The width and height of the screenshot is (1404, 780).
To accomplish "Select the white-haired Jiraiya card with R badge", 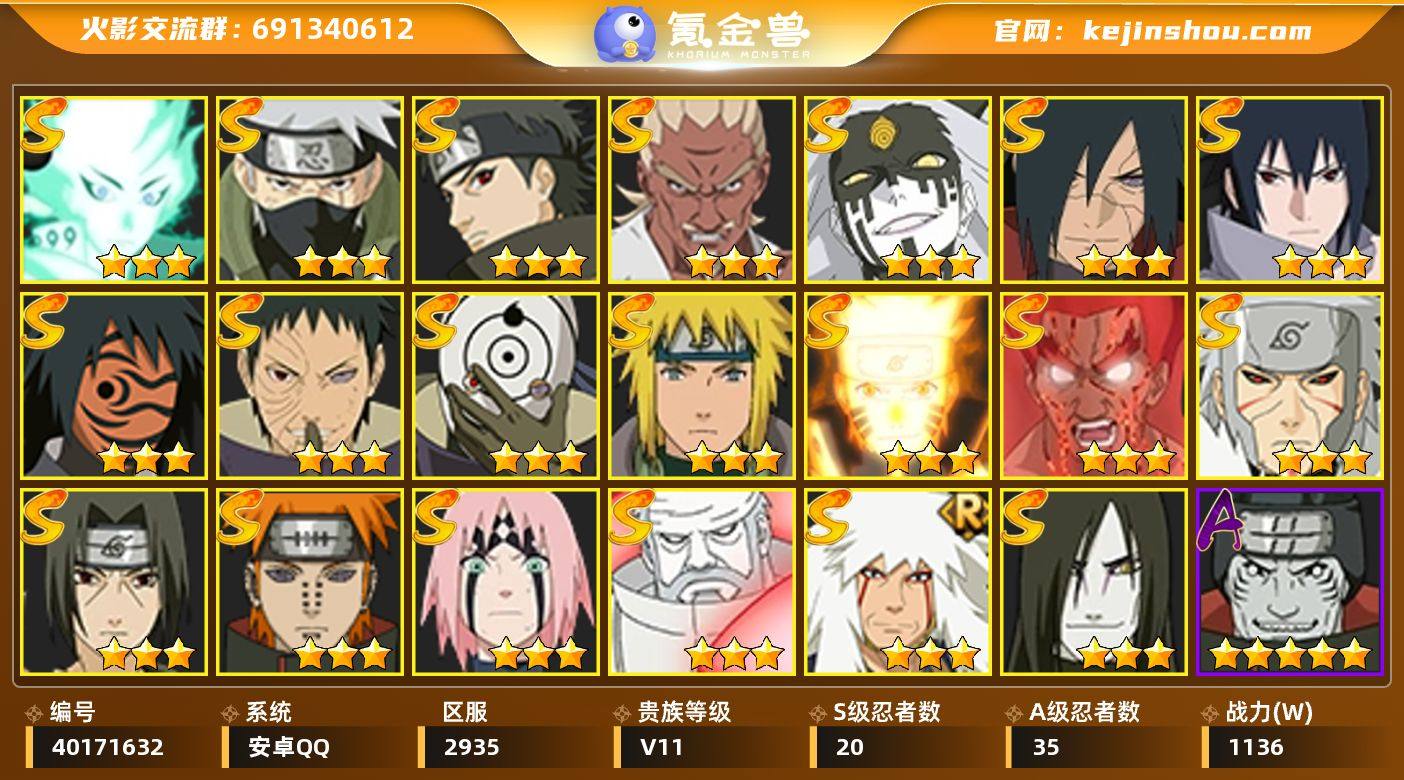I will [x=898, y=581].
